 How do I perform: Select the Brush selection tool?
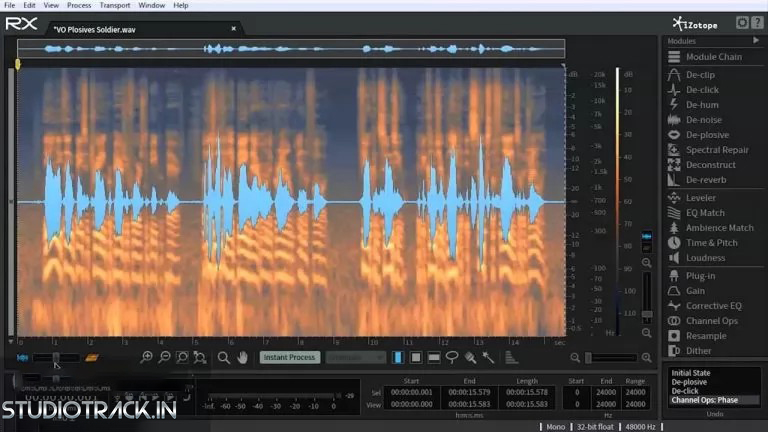[x=470, y=358]
